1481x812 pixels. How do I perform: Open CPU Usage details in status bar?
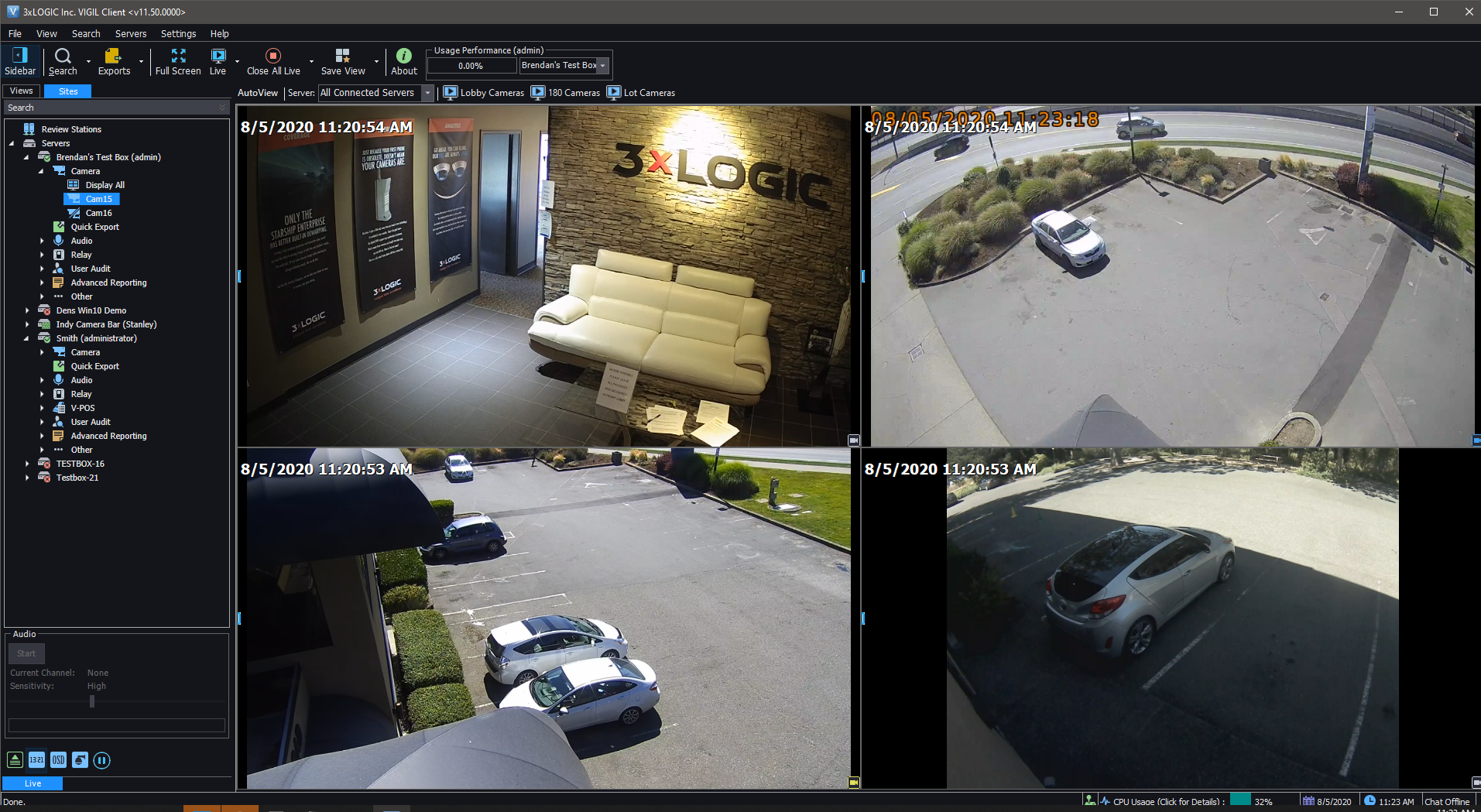[x=1171, y=800]
